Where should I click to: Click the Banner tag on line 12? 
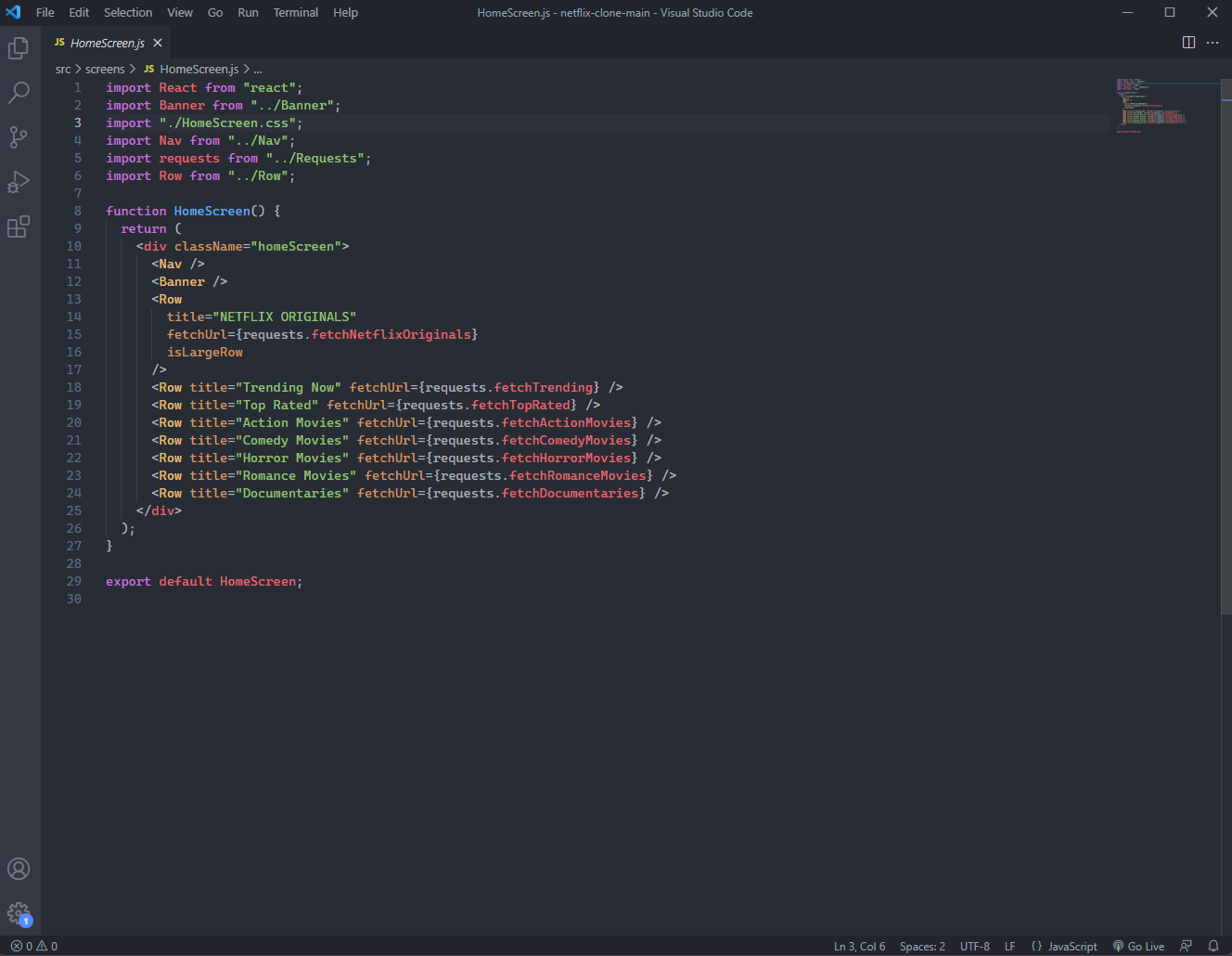(x=182, y=281)
